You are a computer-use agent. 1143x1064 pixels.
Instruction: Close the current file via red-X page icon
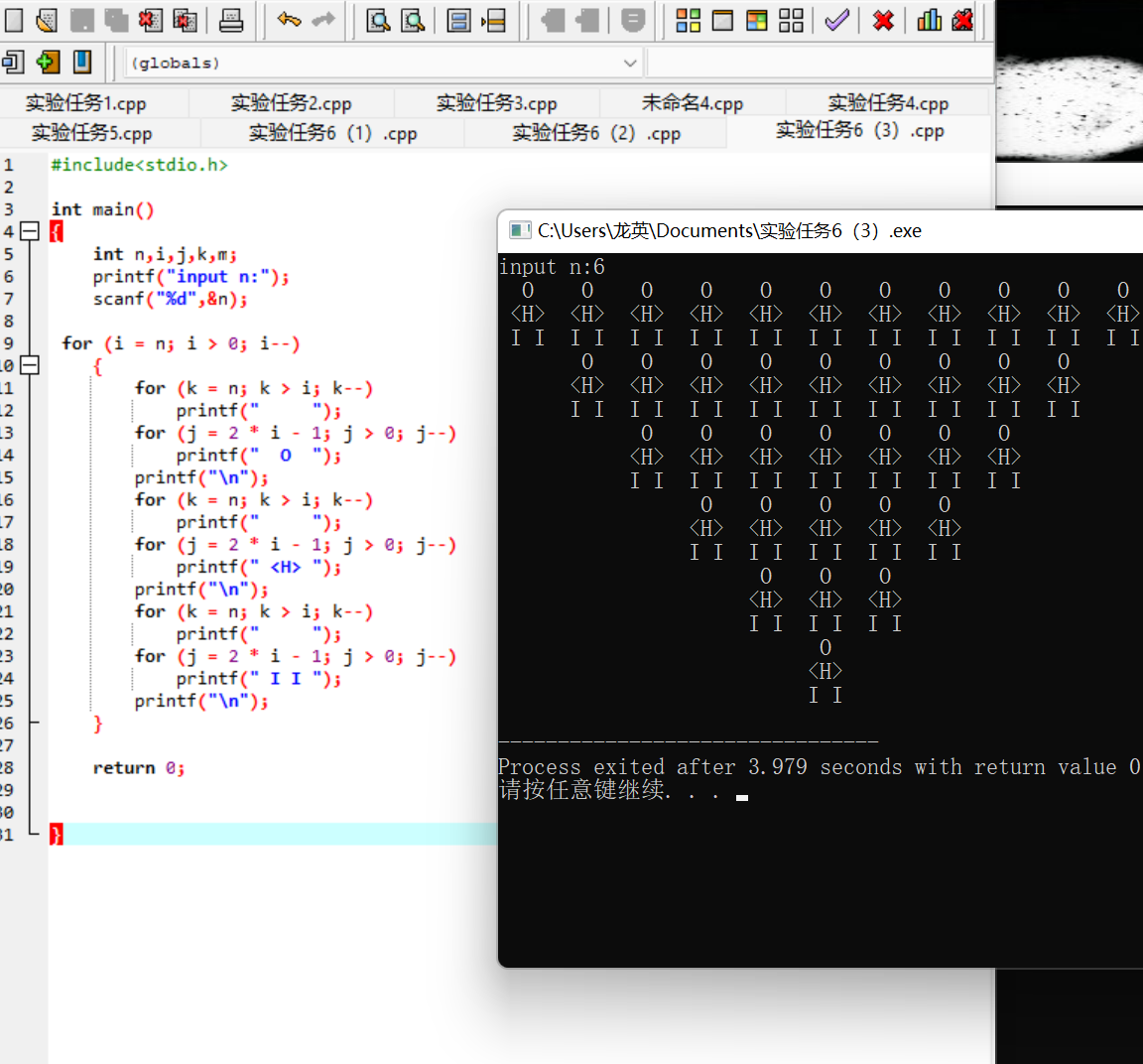(150, 20)
